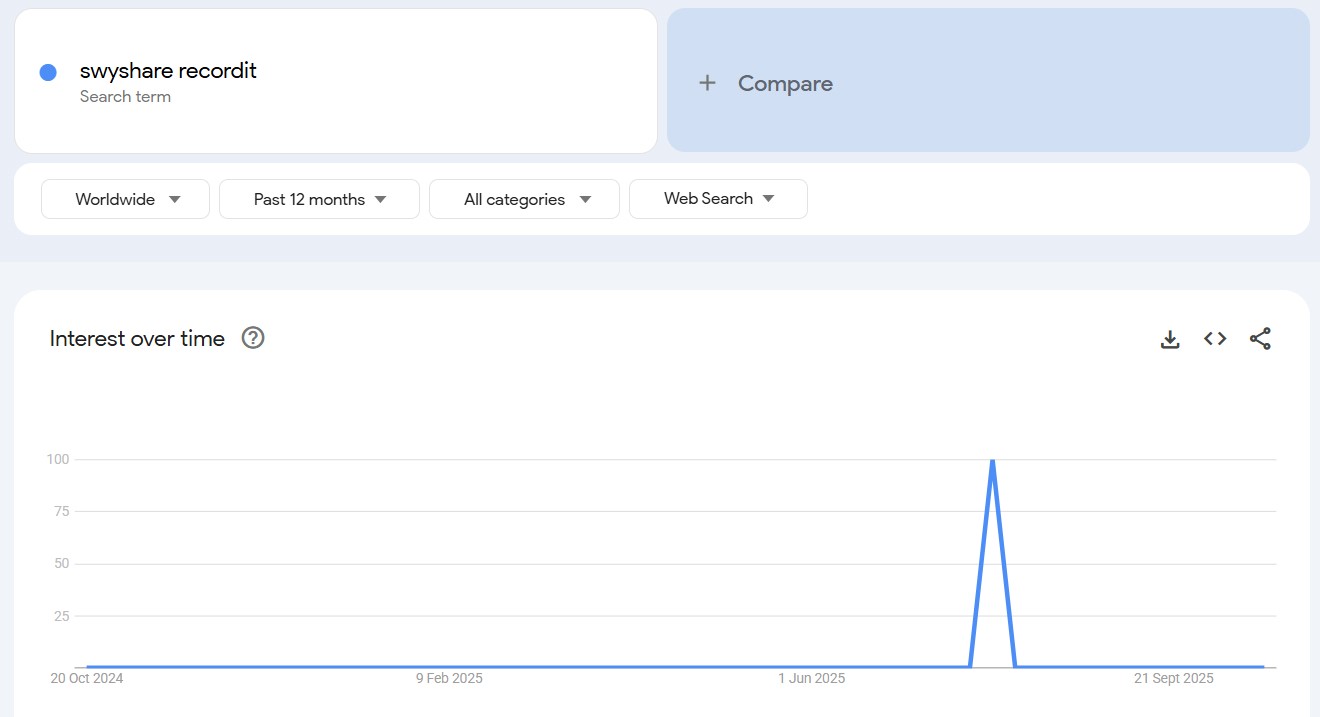Edit the swyshare recordit search term
1320x717 pixels.
168,71
